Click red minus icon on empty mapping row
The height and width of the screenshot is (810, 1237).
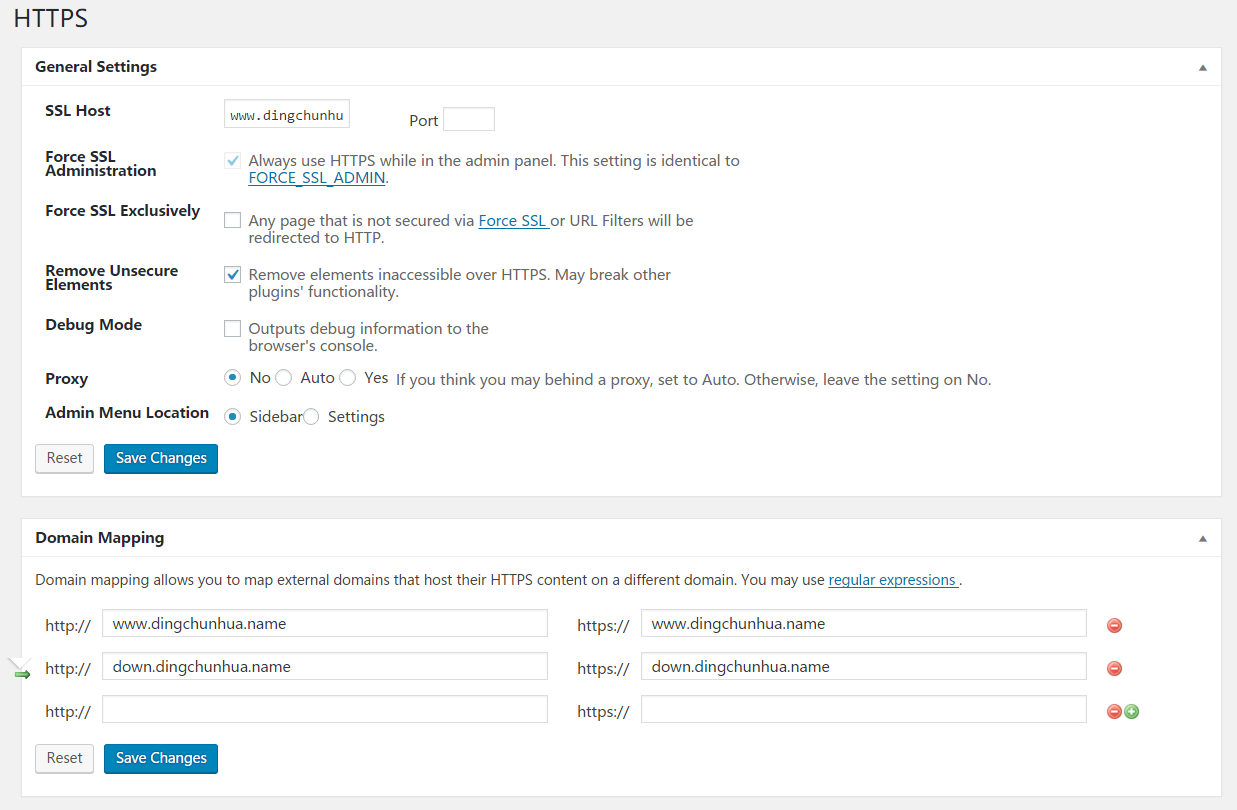(x=1113, y=712)
